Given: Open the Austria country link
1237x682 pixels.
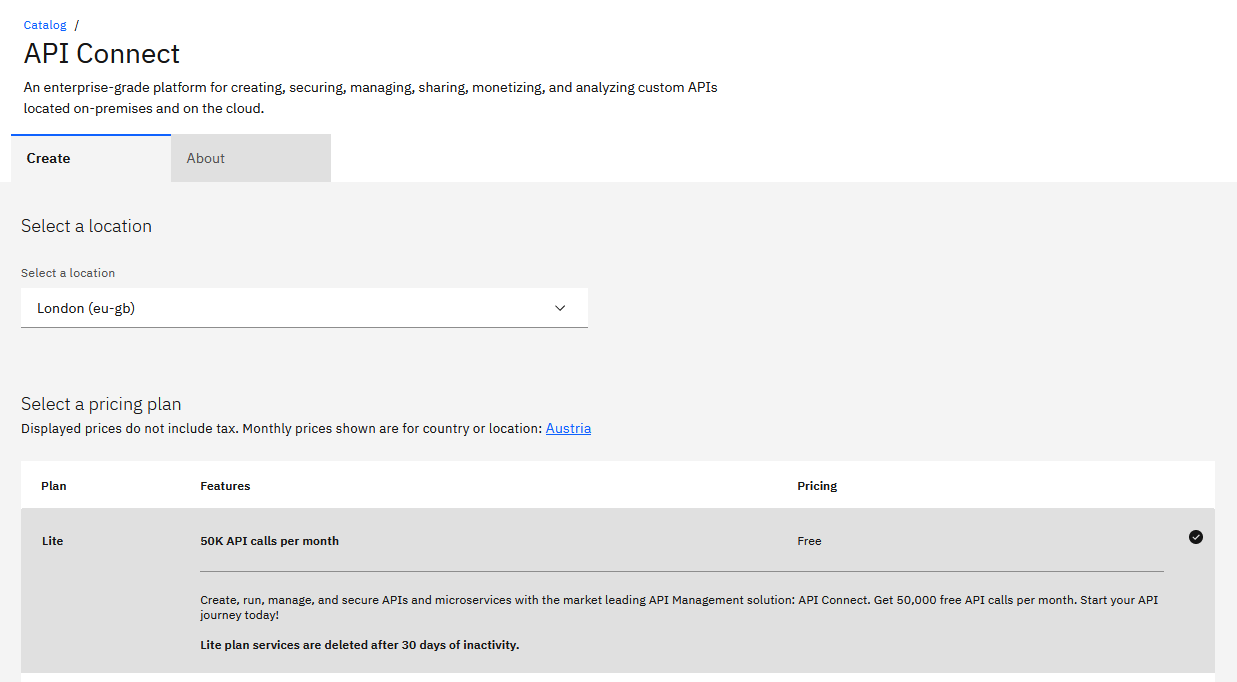Looking at the screenshot, I should tap(568, 428).
